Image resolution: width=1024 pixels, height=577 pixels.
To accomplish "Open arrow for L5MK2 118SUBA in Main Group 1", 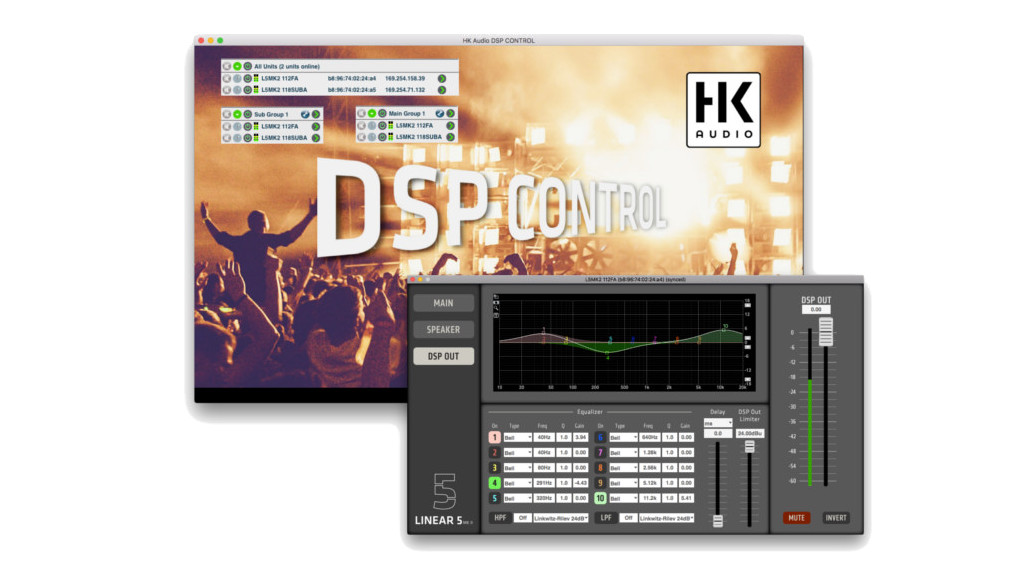I will pyautogui.click(x=451, y=137).
